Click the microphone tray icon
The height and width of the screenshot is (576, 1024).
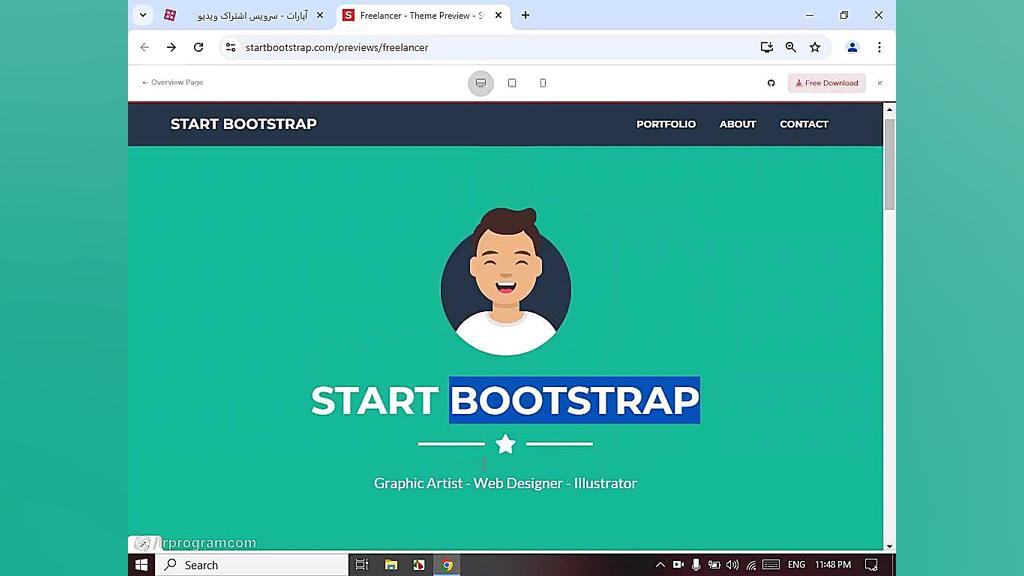click(696, 565)
